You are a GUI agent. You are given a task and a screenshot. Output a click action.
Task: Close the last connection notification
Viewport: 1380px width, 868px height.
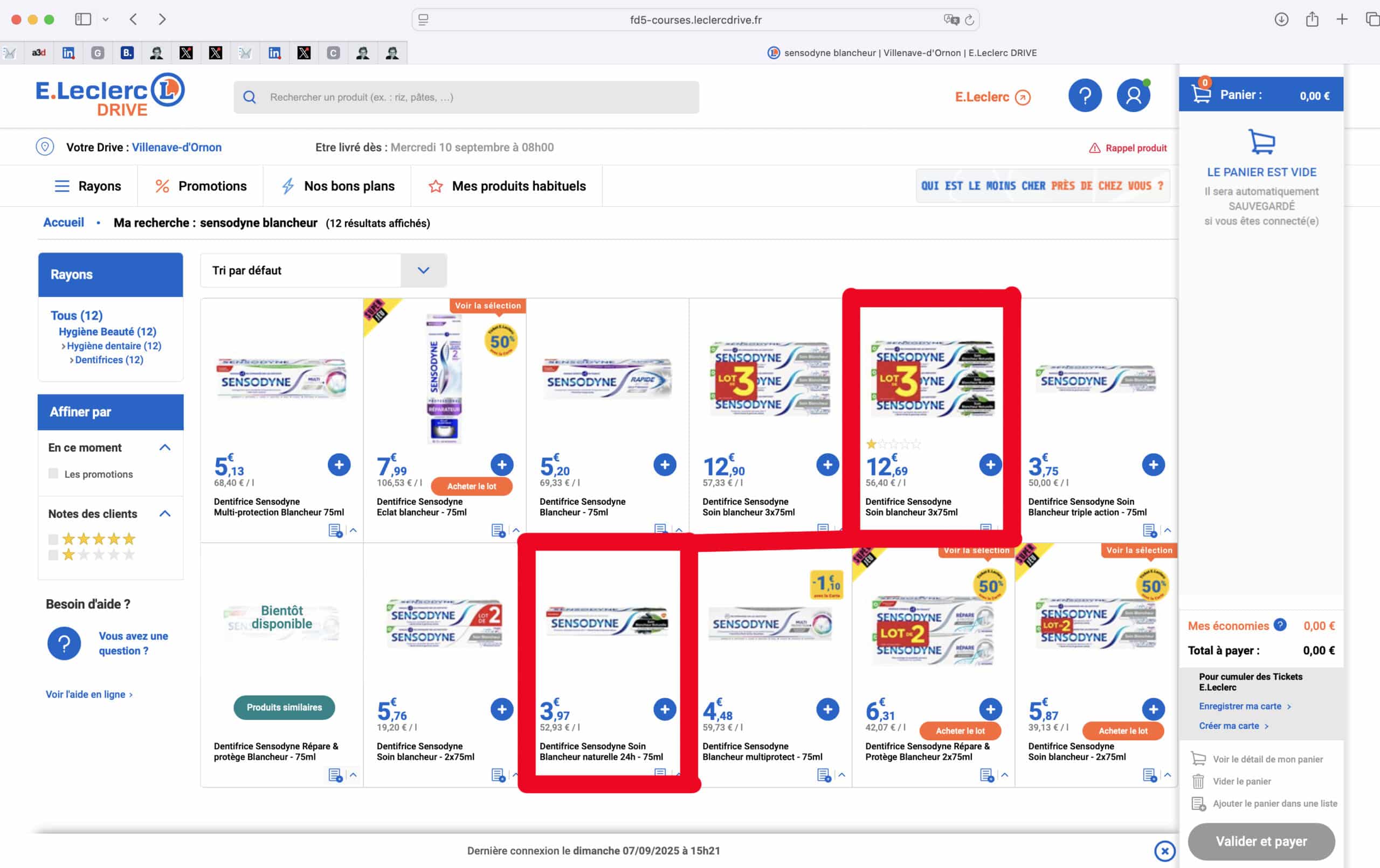click(x=1164, y=851)
